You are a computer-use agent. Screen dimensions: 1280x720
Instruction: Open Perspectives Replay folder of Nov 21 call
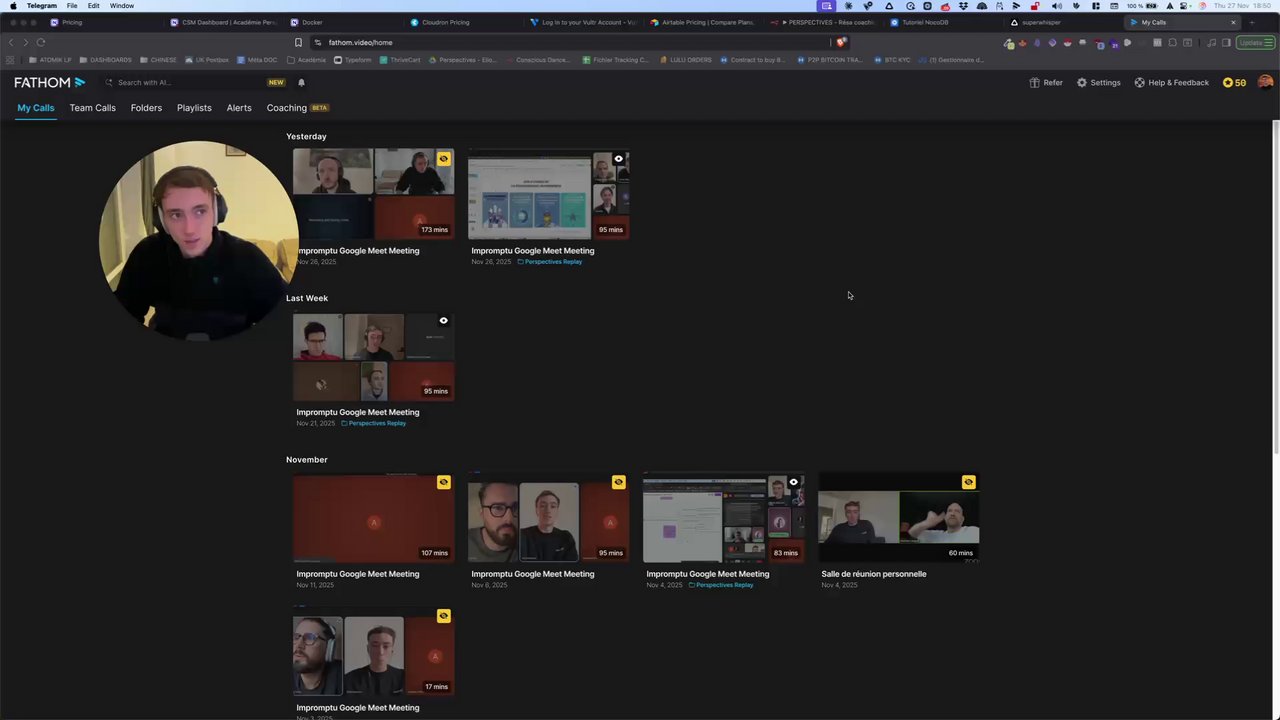click(x=374, y=423)
